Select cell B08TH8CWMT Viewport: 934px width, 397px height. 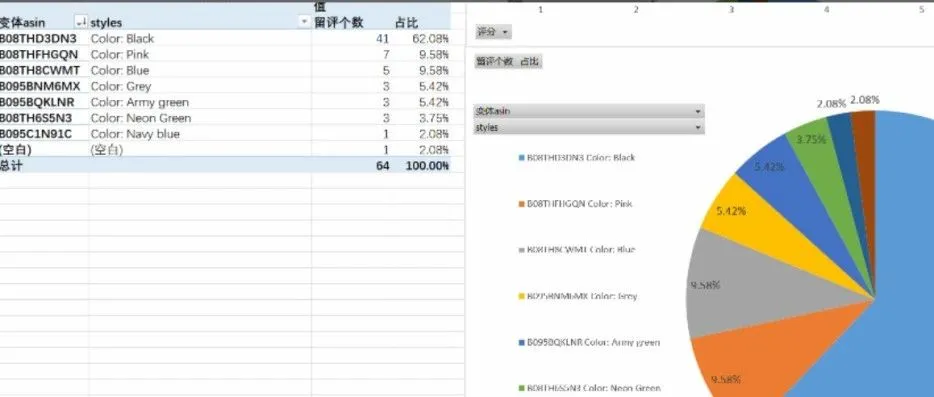[39, 70]
